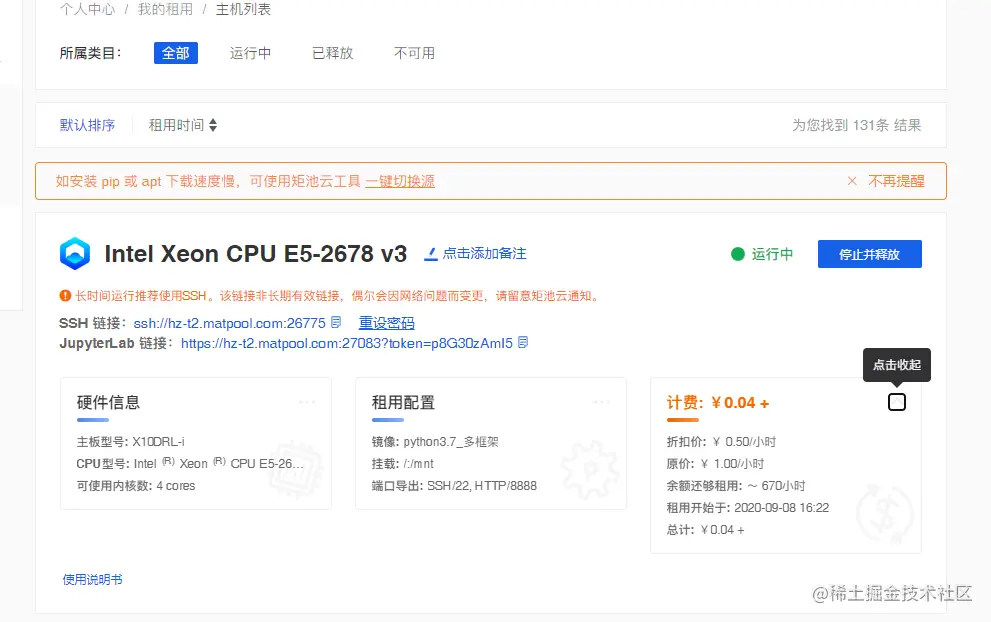Click the 租用开始于: 2020-09-08 16:22 line
Screen dimensions: 991x622
pyautogui.click(x=748, y=508)
